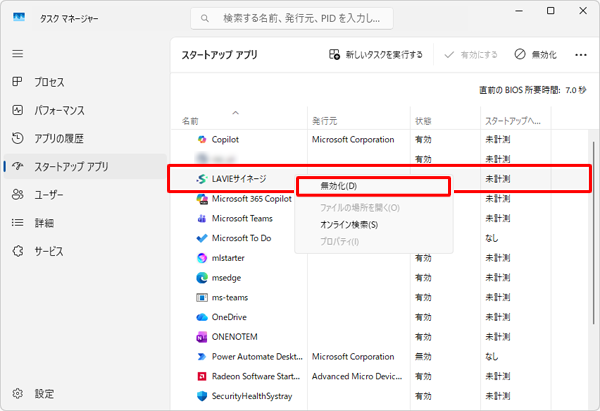Click the Microsoft To Do checkmark icon
Screen dimensions: 600x411
click(x=202, y=238)
